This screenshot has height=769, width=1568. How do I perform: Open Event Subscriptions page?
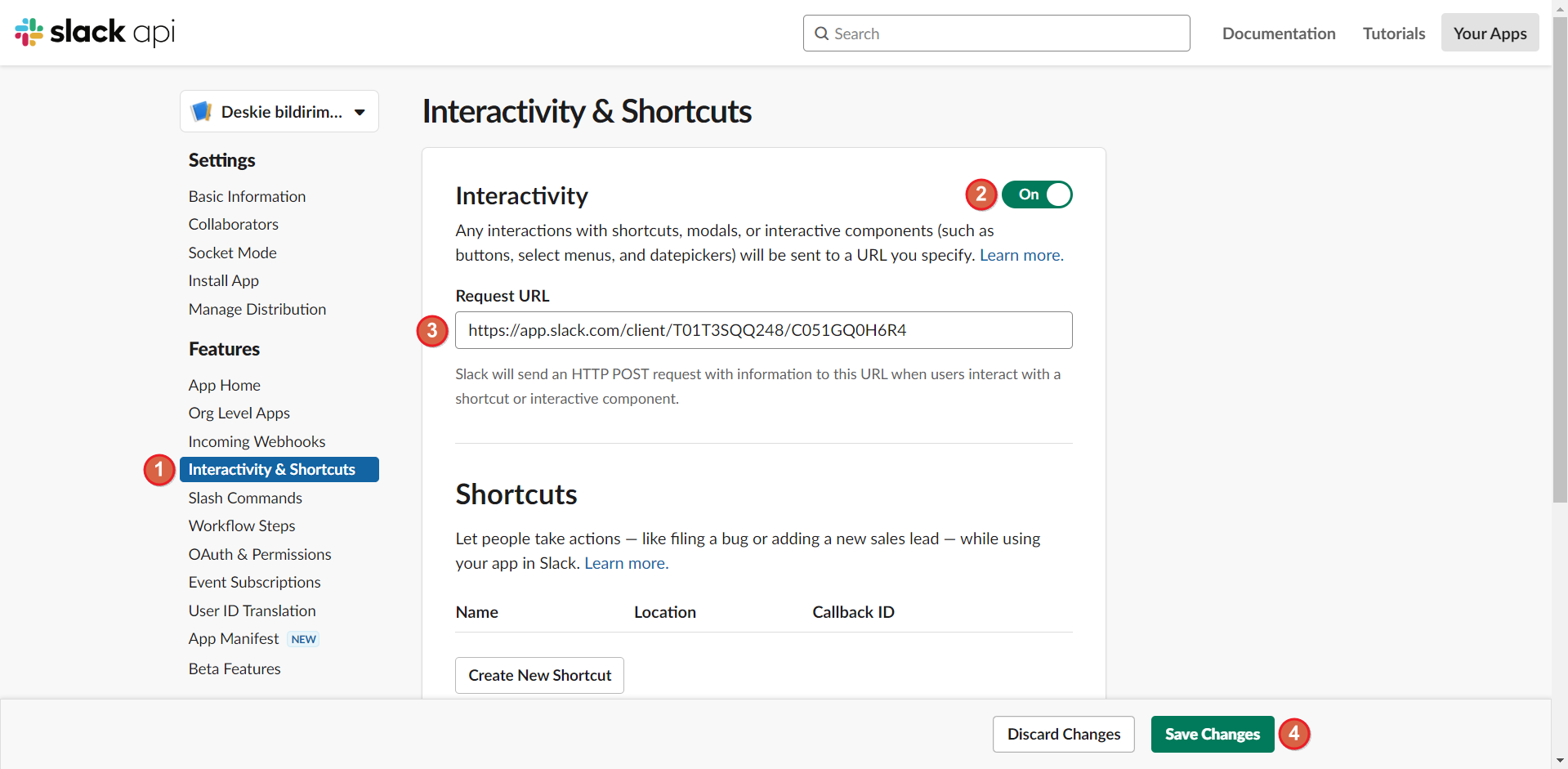click(254, 582)
